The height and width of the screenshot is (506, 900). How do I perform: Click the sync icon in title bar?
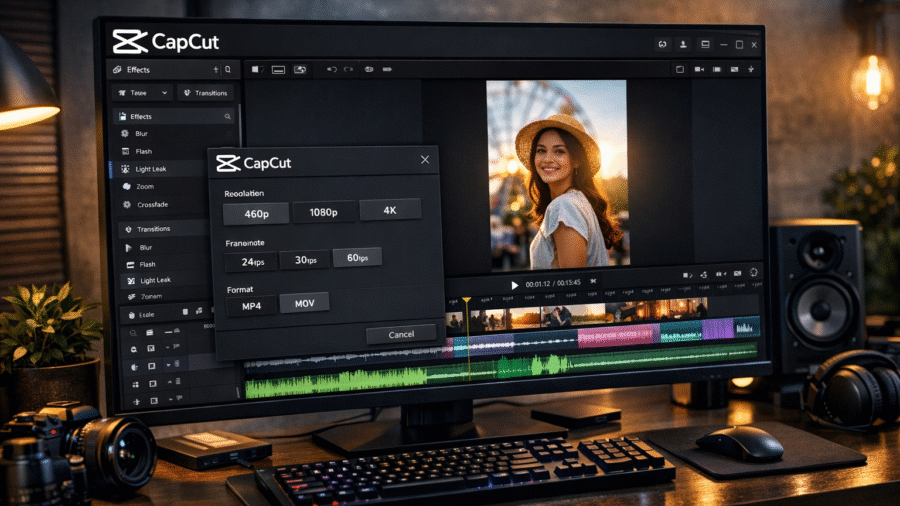(x=662, y=44)
